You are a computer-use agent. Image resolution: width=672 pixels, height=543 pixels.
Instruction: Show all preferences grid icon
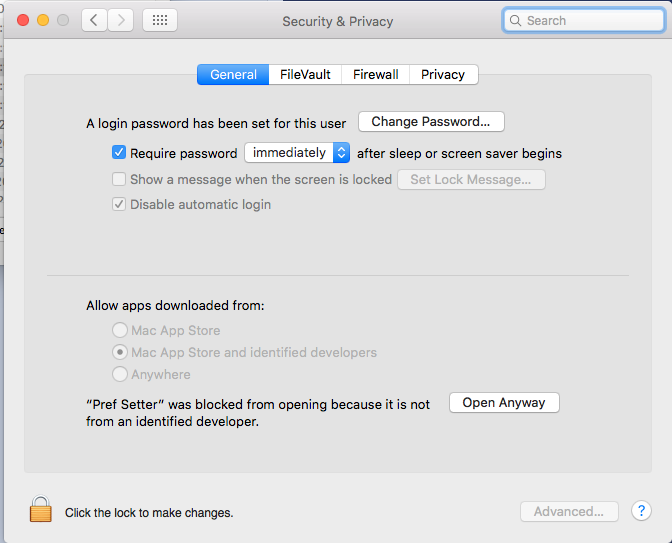(160, 20)
